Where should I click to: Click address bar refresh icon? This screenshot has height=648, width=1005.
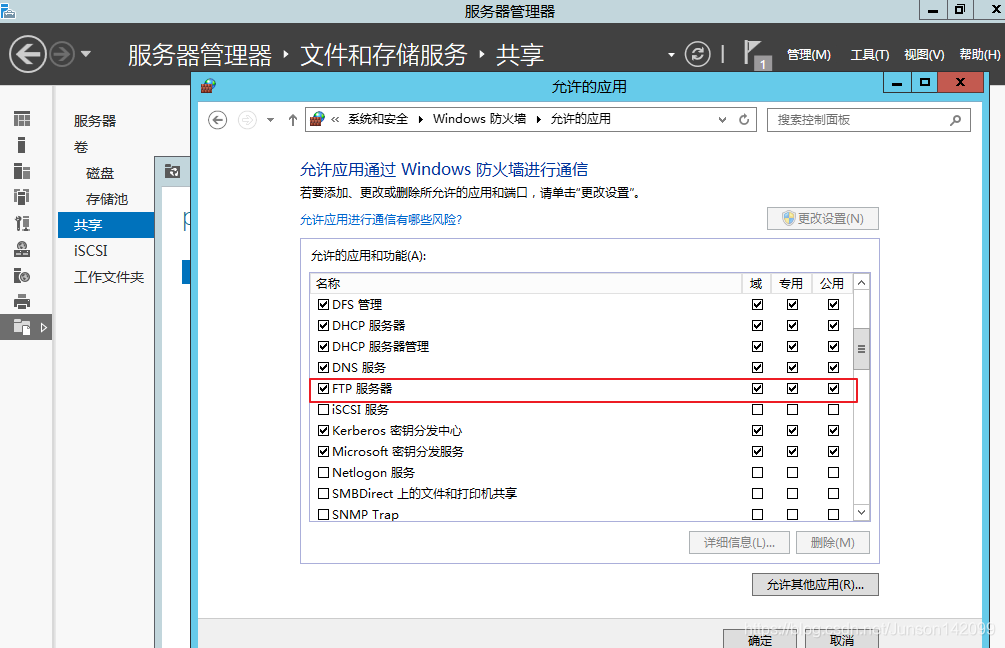tap(744, 120)
